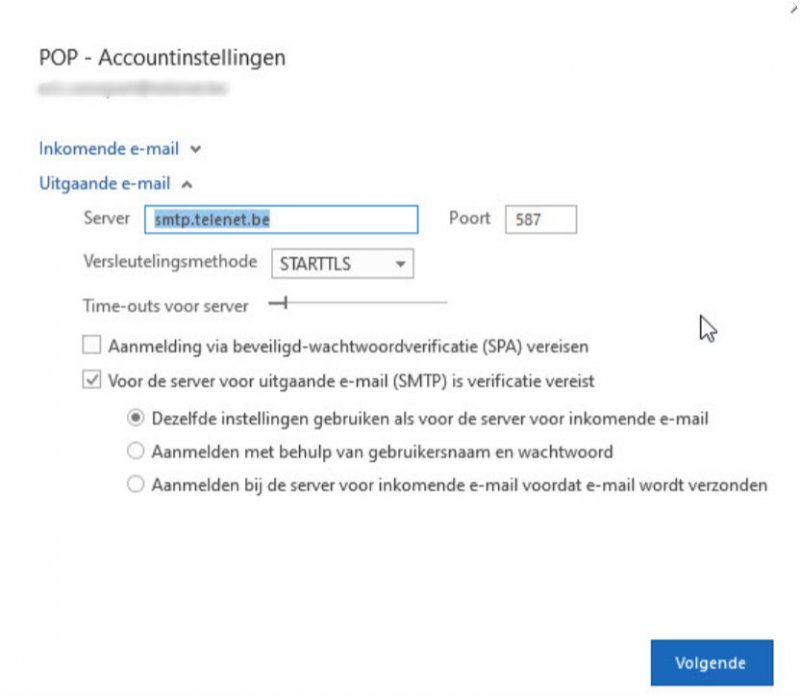Image resolution: width=800 pixels, height=695 pixels.
Task: Select 'Dezelfde instellingen gebruiken' radio option
Action: pyautogui.click(x=136, y=418)
